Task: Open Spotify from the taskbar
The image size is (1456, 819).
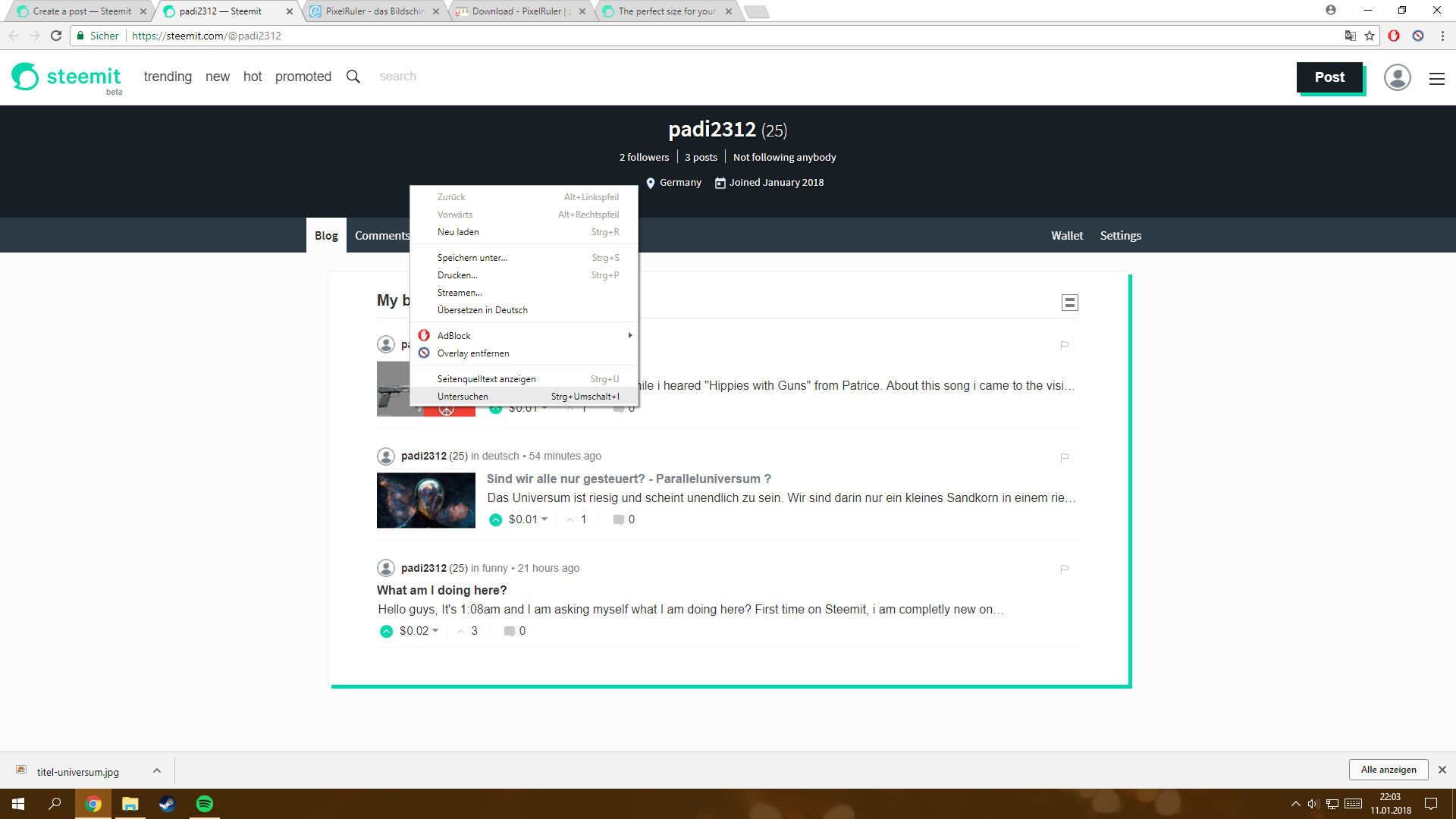Action: coord(203,804)
